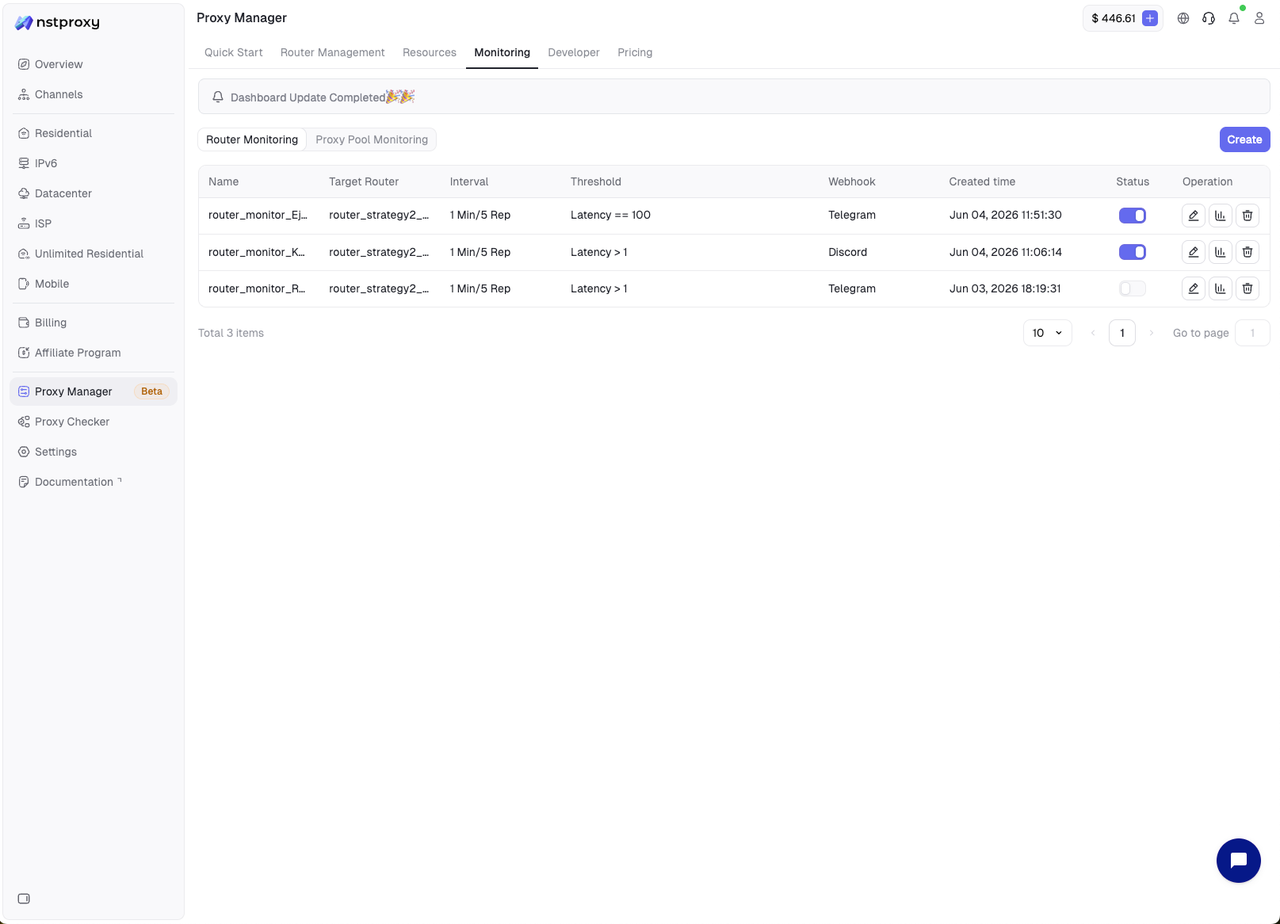Open the notifications bell
This screenshot has height=924, width=1280.
click(1234, 18)
